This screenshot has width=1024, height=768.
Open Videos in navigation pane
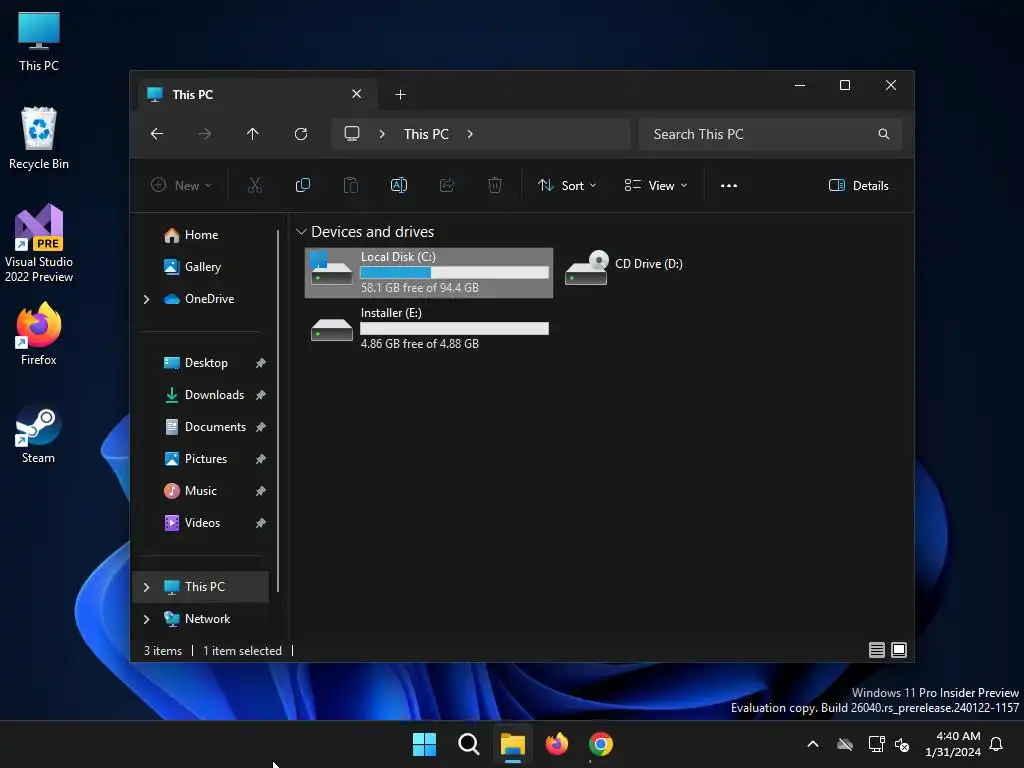pos(202,523)
